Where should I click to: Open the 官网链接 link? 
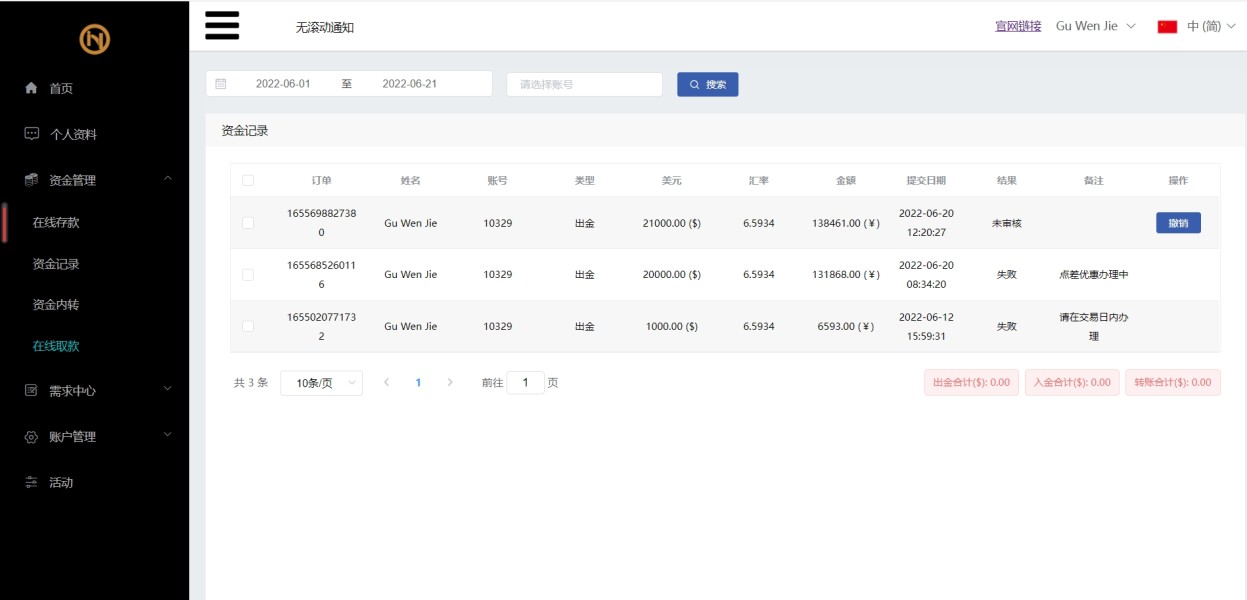(1018, 26)
